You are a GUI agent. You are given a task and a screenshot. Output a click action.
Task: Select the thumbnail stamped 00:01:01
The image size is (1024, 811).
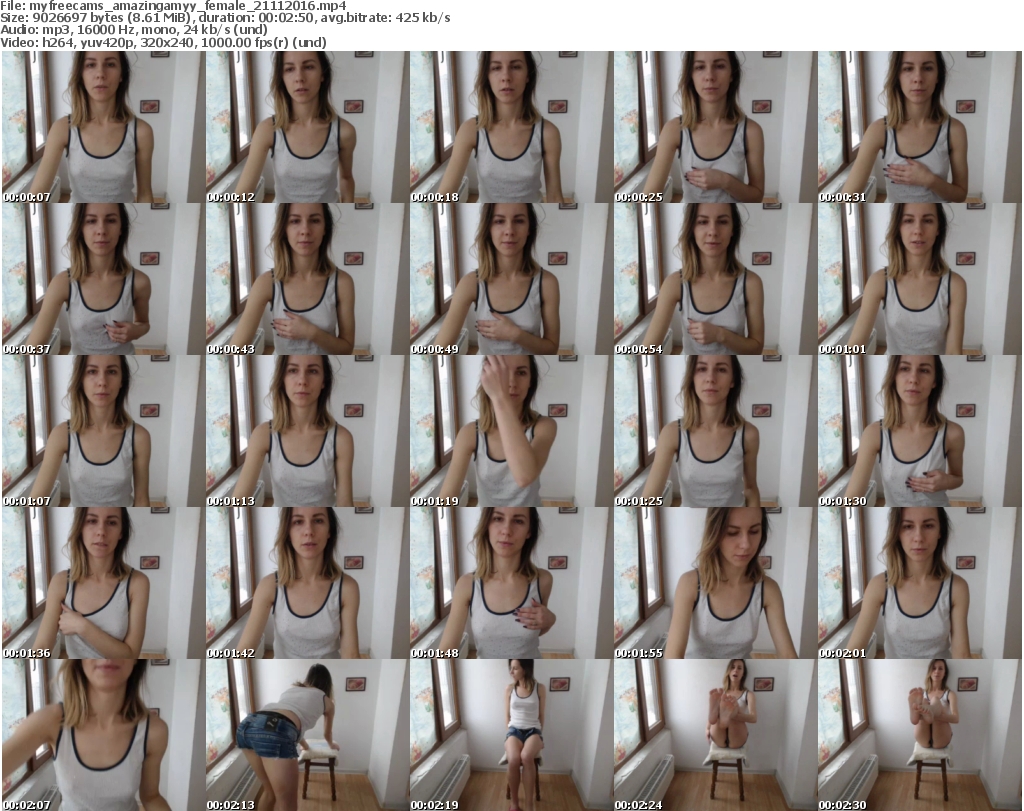(x=918, y=279)
